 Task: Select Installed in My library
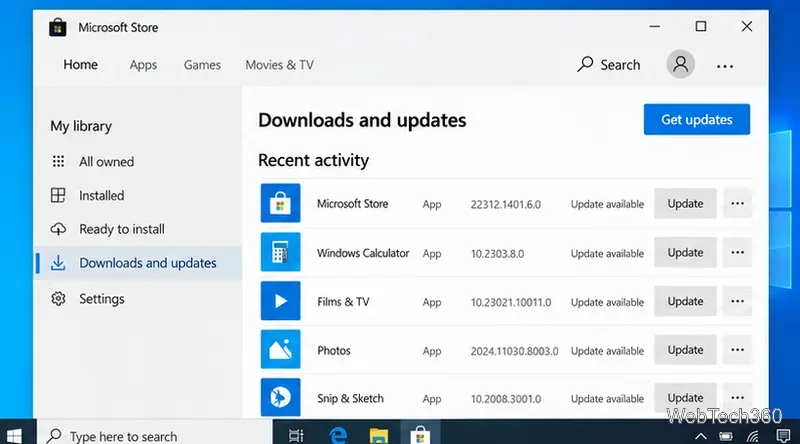[102, 195]
